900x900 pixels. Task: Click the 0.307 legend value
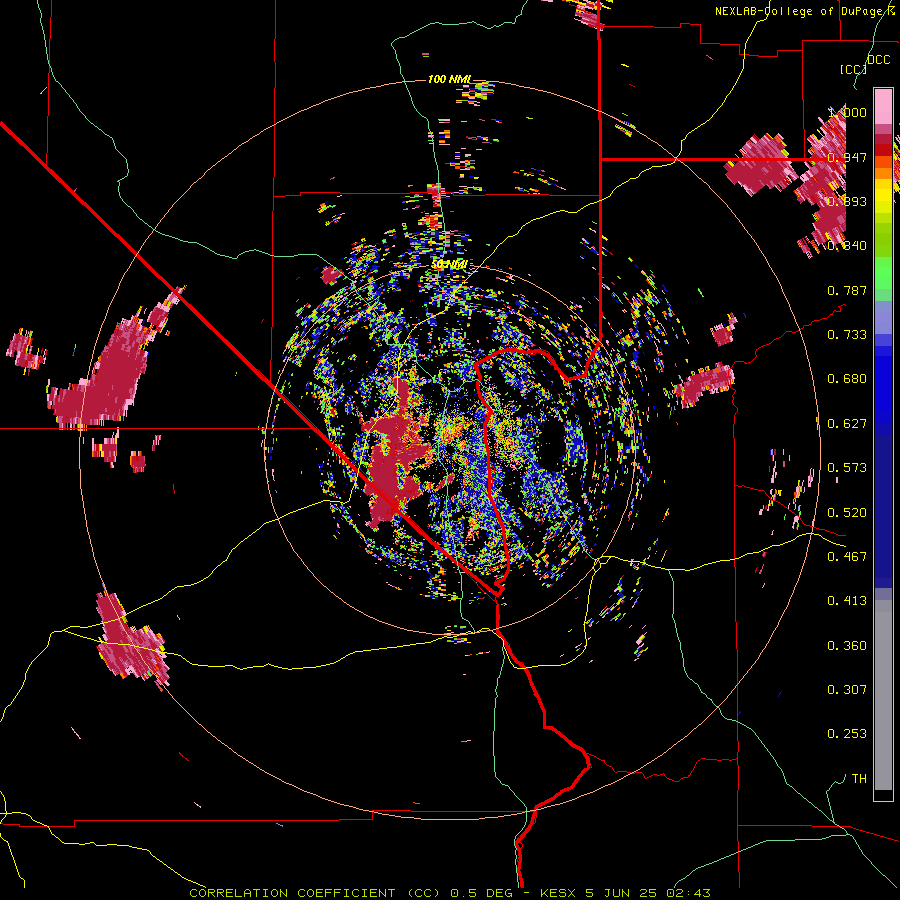pos(847,689)
